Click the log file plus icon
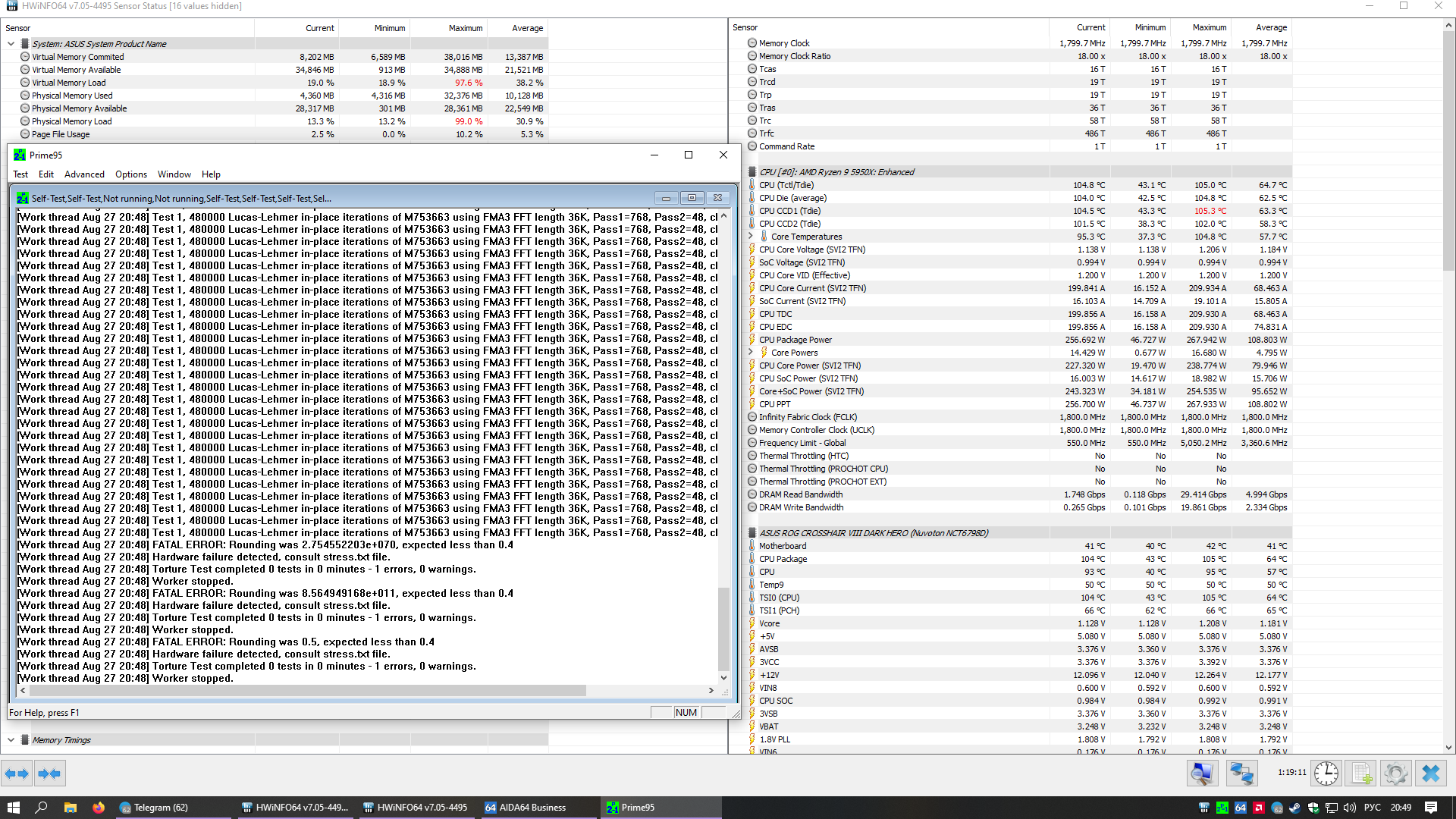 pyautogui.click(x=1361, y=773)
